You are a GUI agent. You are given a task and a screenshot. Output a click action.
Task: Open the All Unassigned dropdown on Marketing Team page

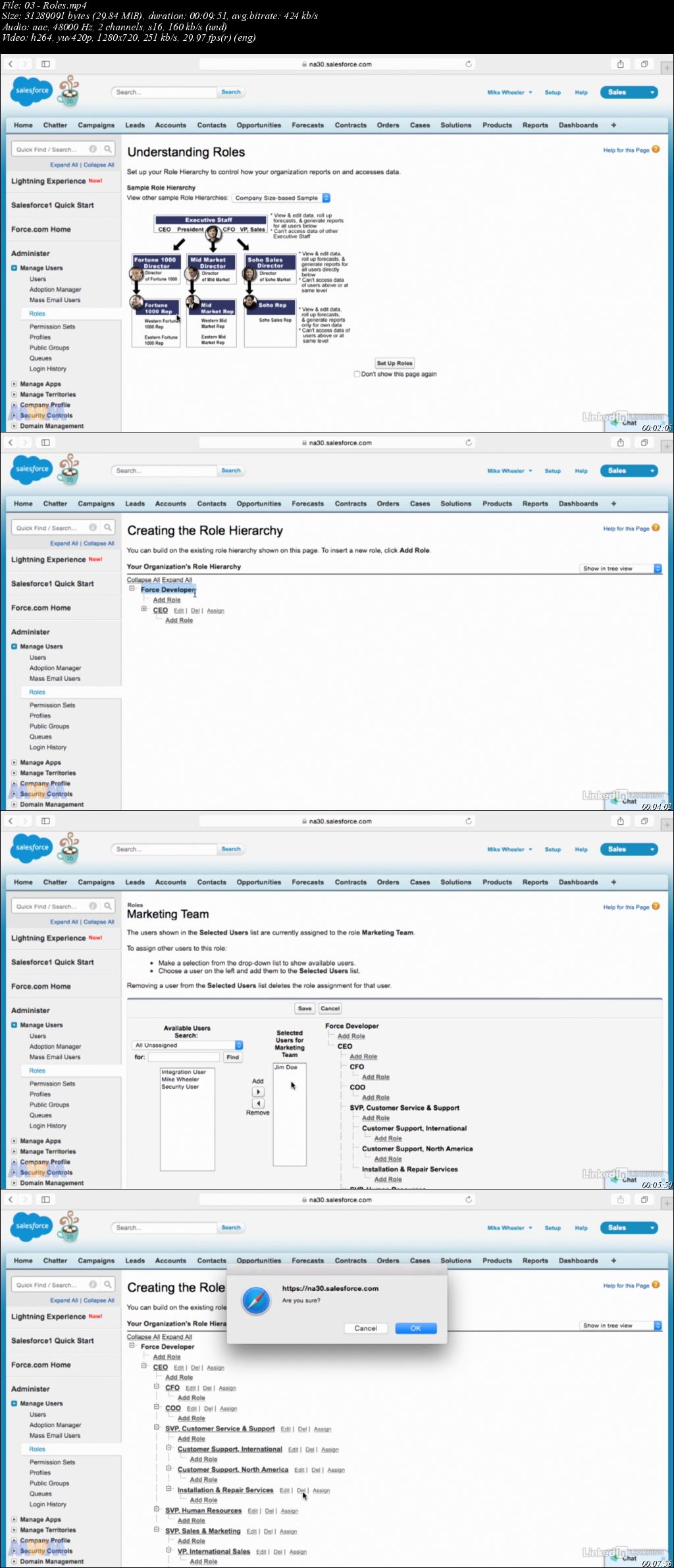[188, 1045]
